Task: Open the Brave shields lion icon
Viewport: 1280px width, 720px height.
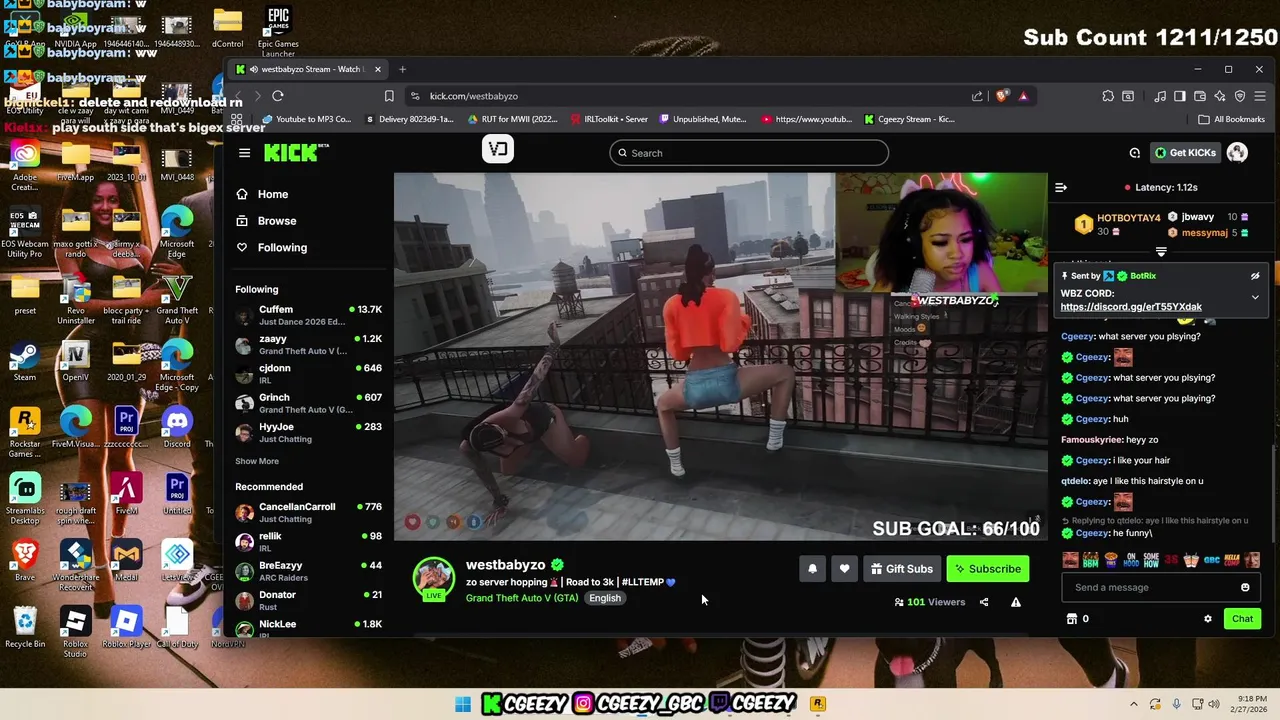Action: 1001,96
